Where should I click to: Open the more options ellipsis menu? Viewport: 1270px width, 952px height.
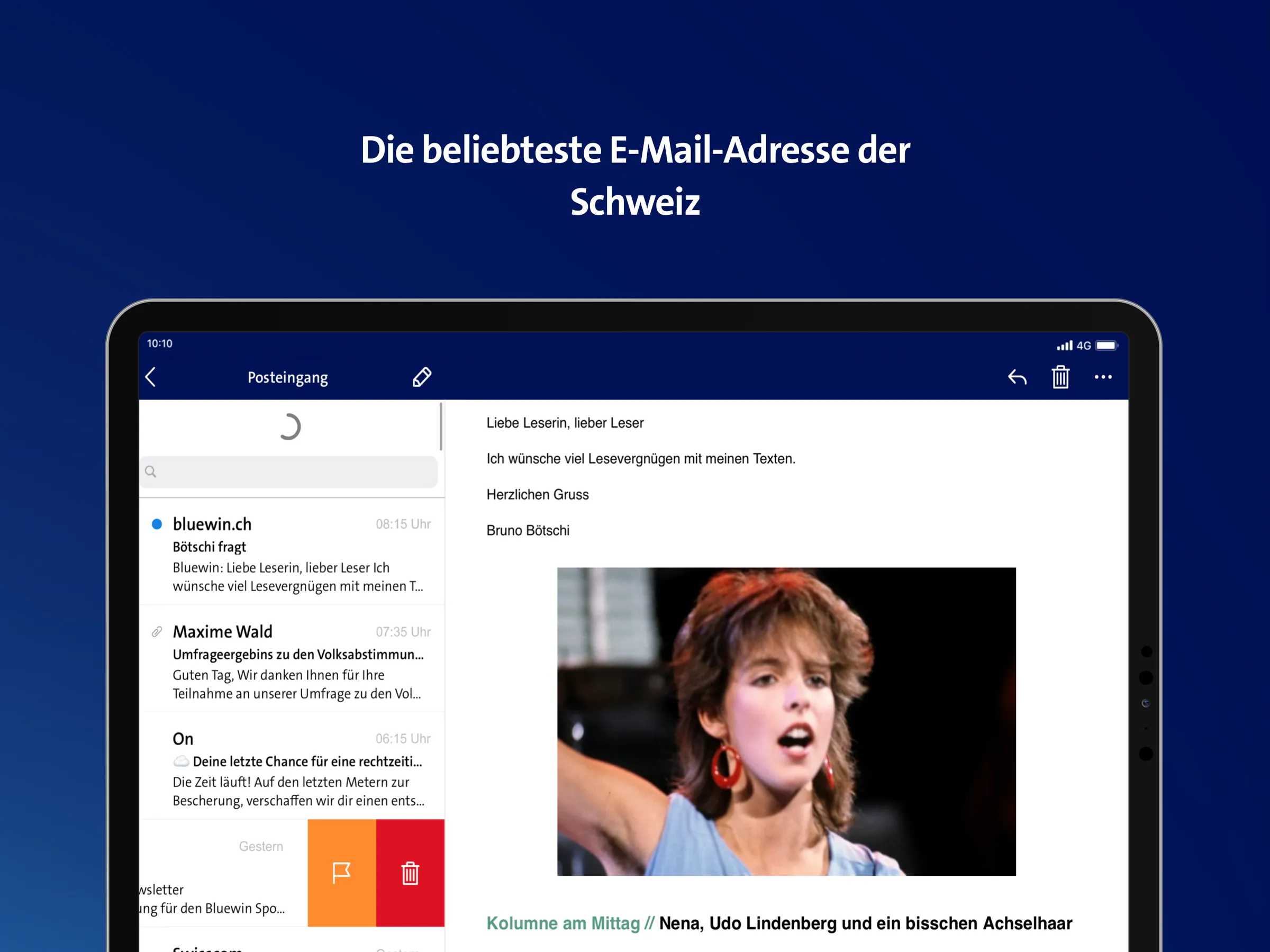pos(1103,377)
